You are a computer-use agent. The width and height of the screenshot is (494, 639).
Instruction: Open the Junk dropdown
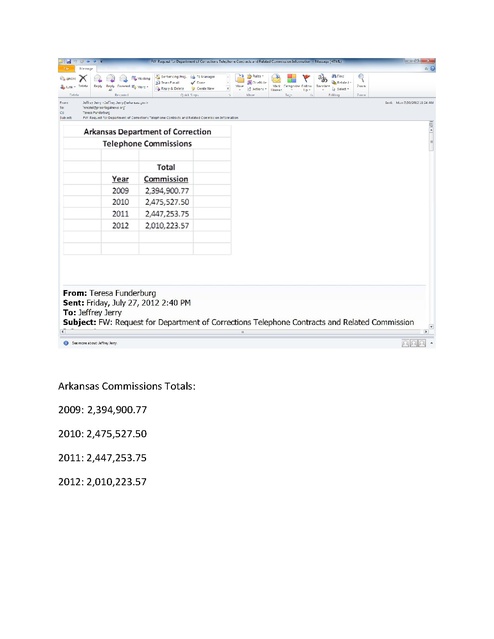coord(68,87)
